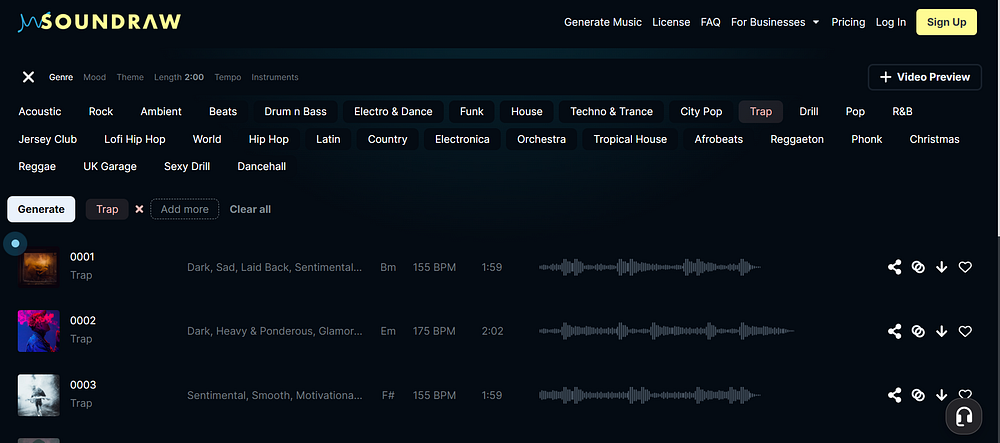
Task: Close the filter panel with X icon
Action: click(x=28, y=77)
